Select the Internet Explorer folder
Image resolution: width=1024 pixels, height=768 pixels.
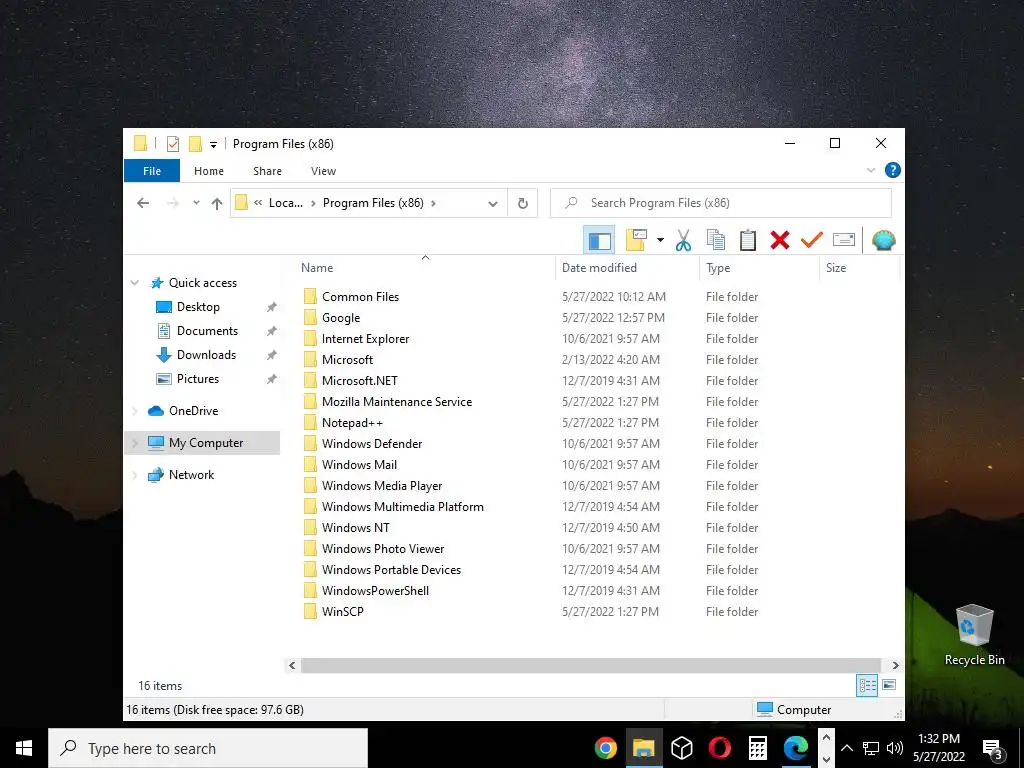pyautogui.click(x=365, y=339)
